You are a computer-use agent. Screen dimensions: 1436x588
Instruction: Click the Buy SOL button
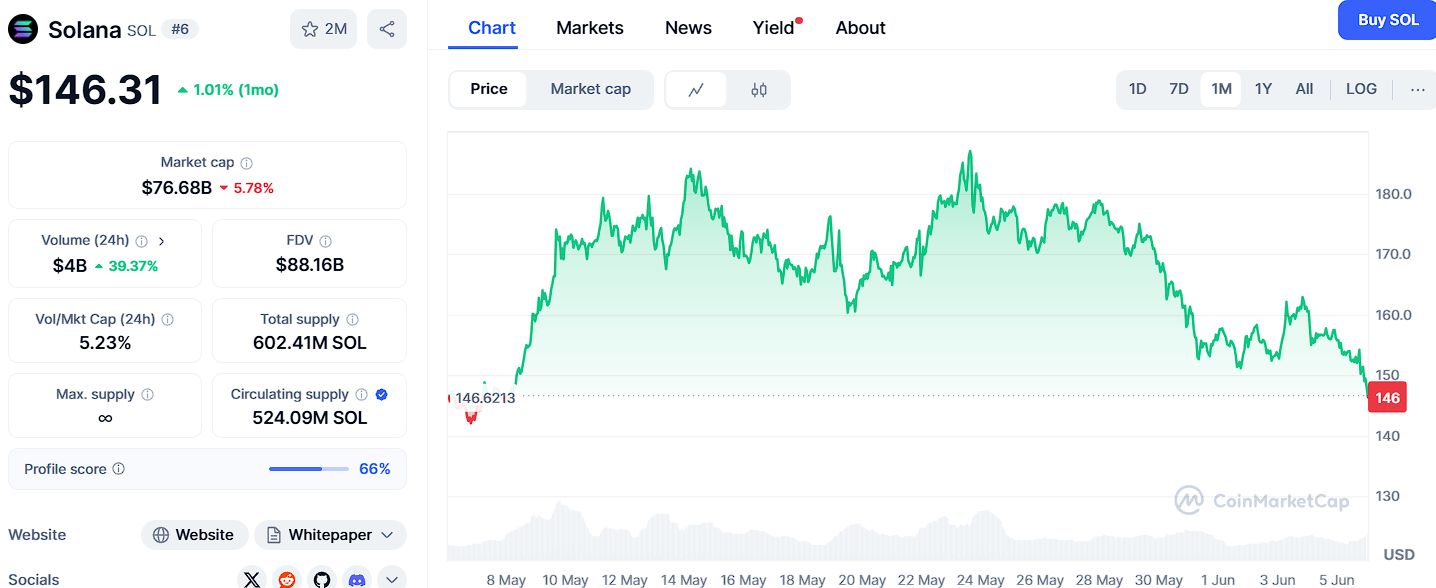coord(1388,20)
